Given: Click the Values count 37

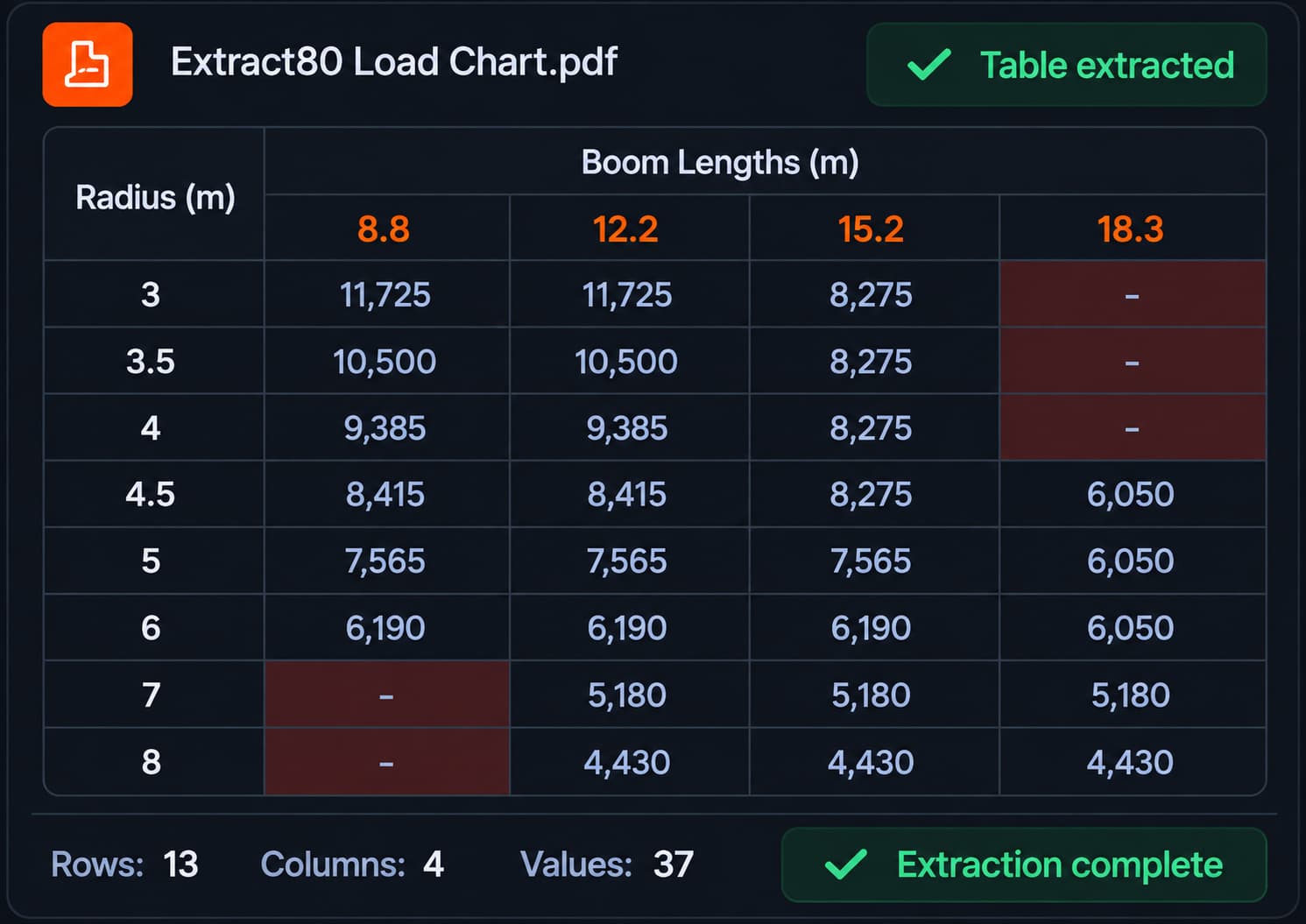Looking at the screenshot, I should pyautogui.click(x=674, y=864).
